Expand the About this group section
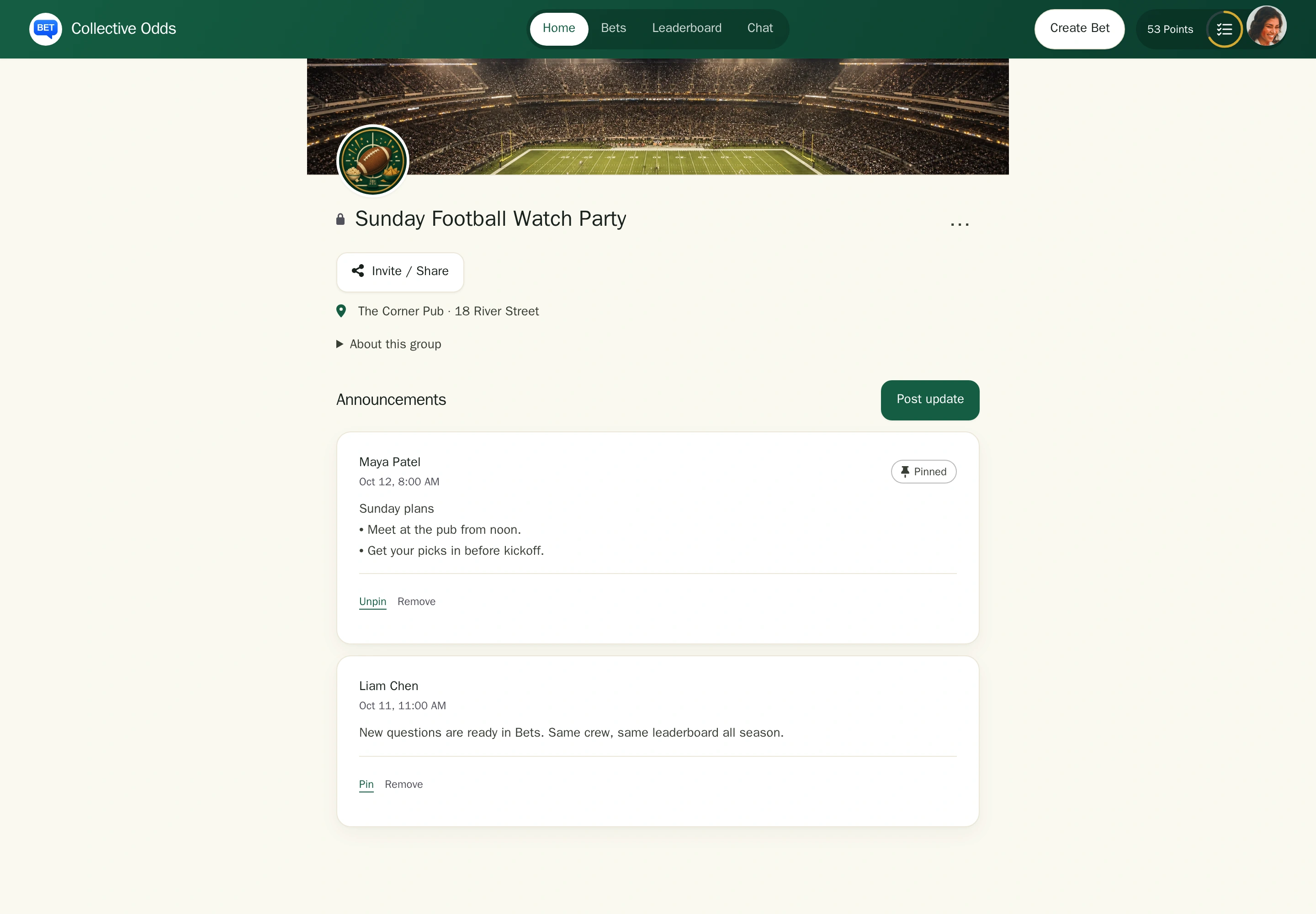 tap(389, 344)
